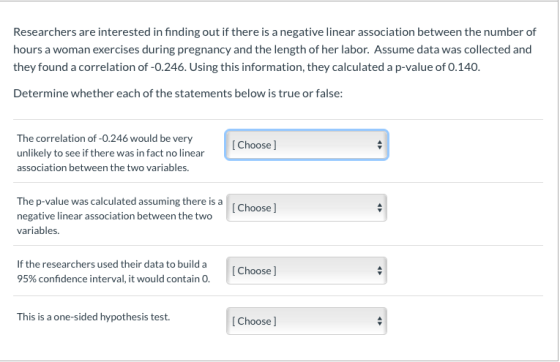The image size is (560, 362).
Task: Click the '95% confidence interval' statement
Action: (x=113, y=271)
